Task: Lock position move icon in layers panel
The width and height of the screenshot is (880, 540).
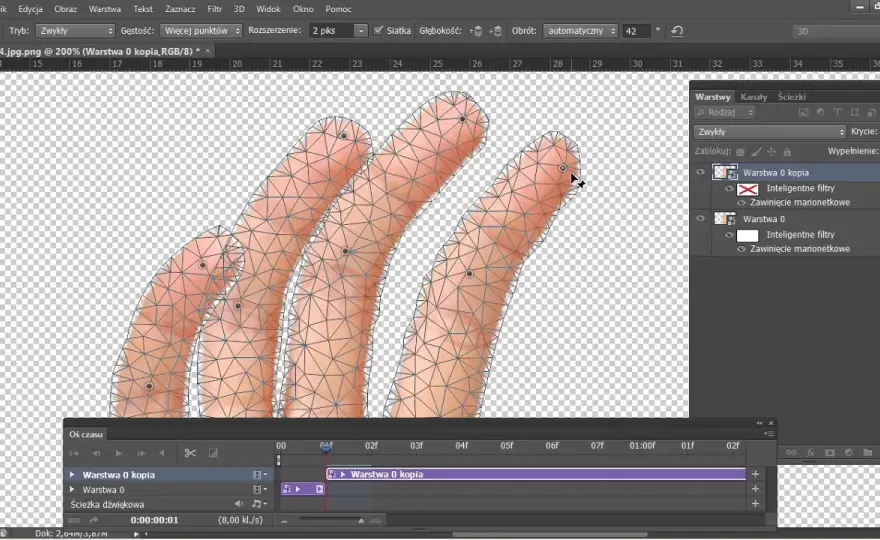Action: pyautogui.click(x=772, y=152)
